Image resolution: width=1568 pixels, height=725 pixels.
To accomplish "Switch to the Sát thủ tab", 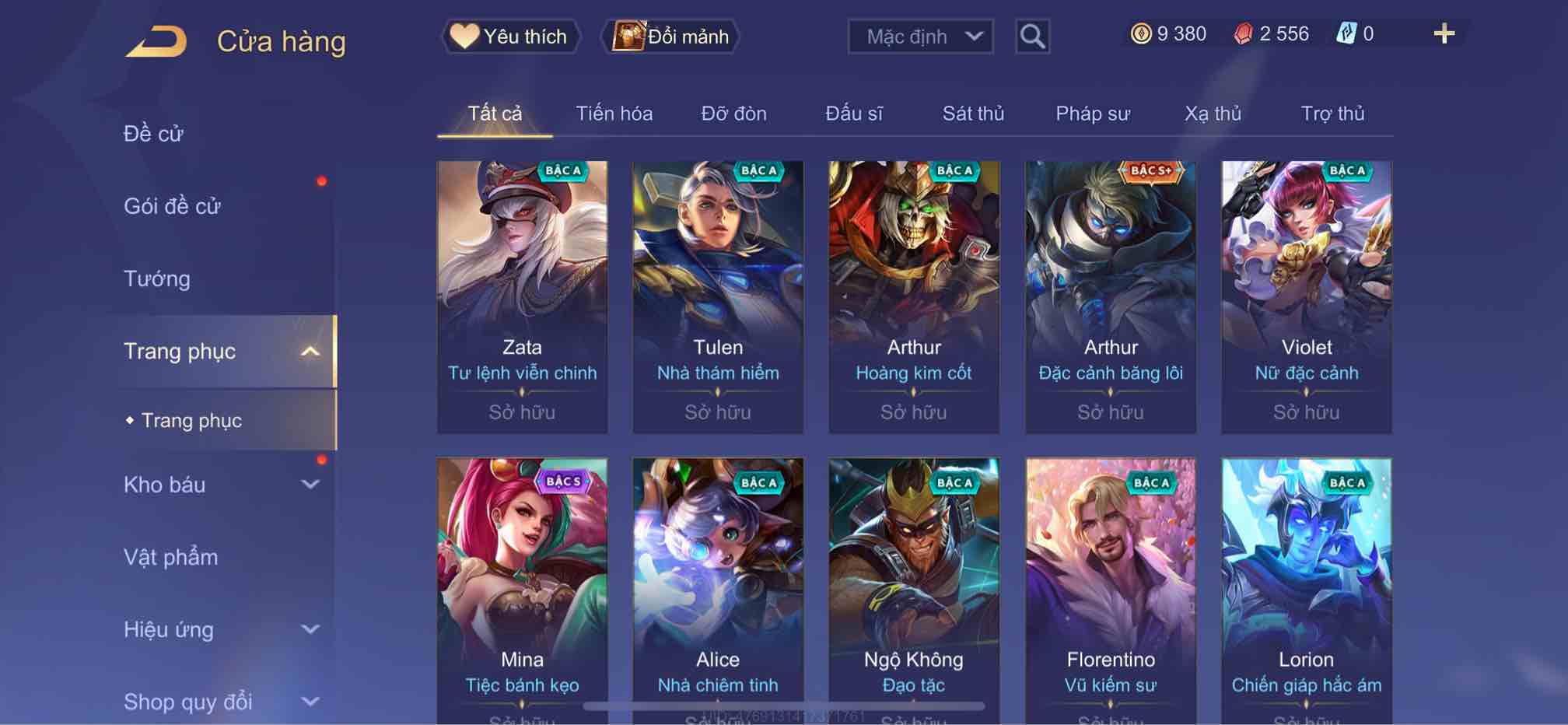I will pos(973,114).
